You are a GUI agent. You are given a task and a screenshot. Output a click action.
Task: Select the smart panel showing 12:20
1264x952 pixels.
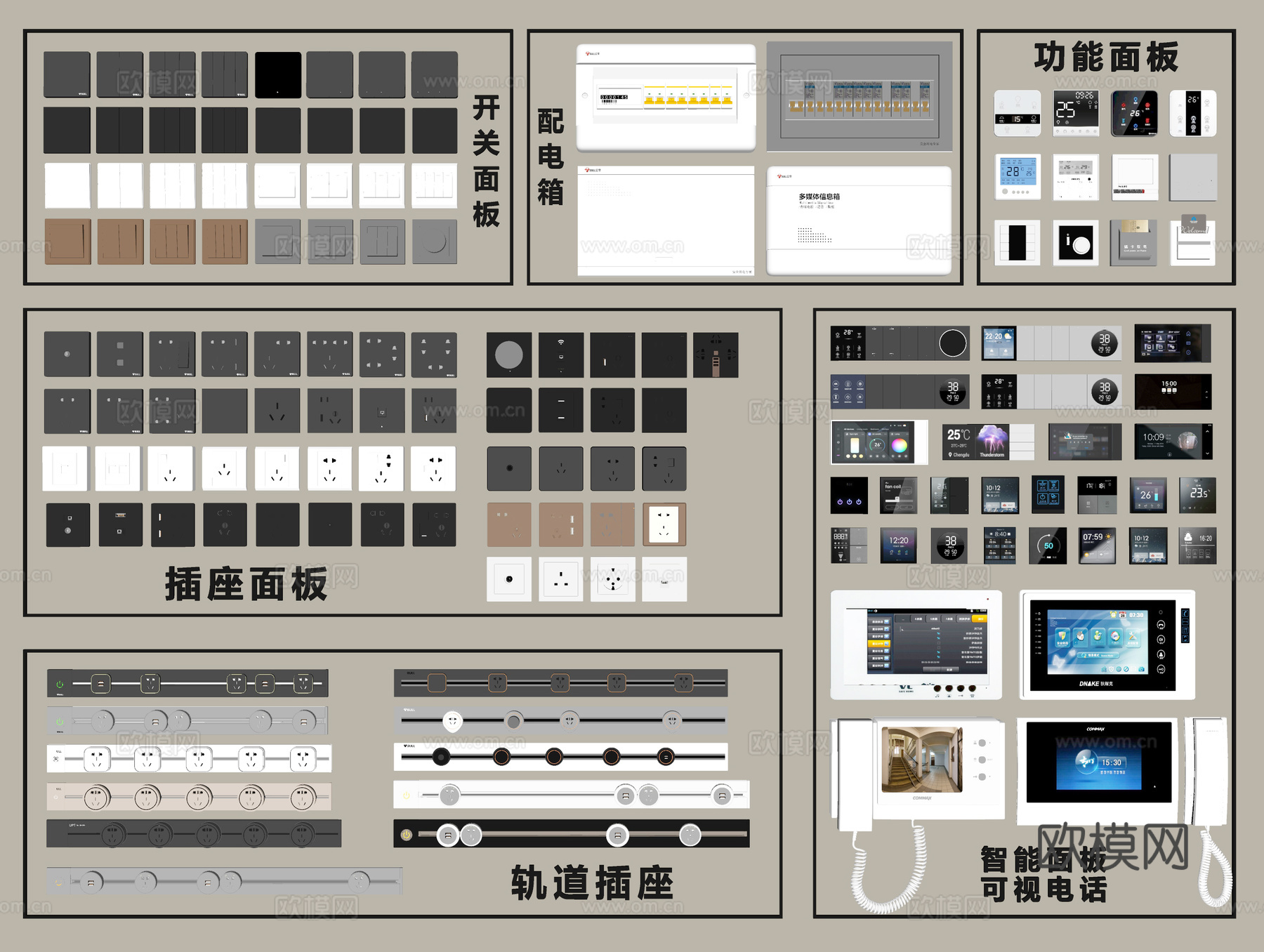point(899,546)
